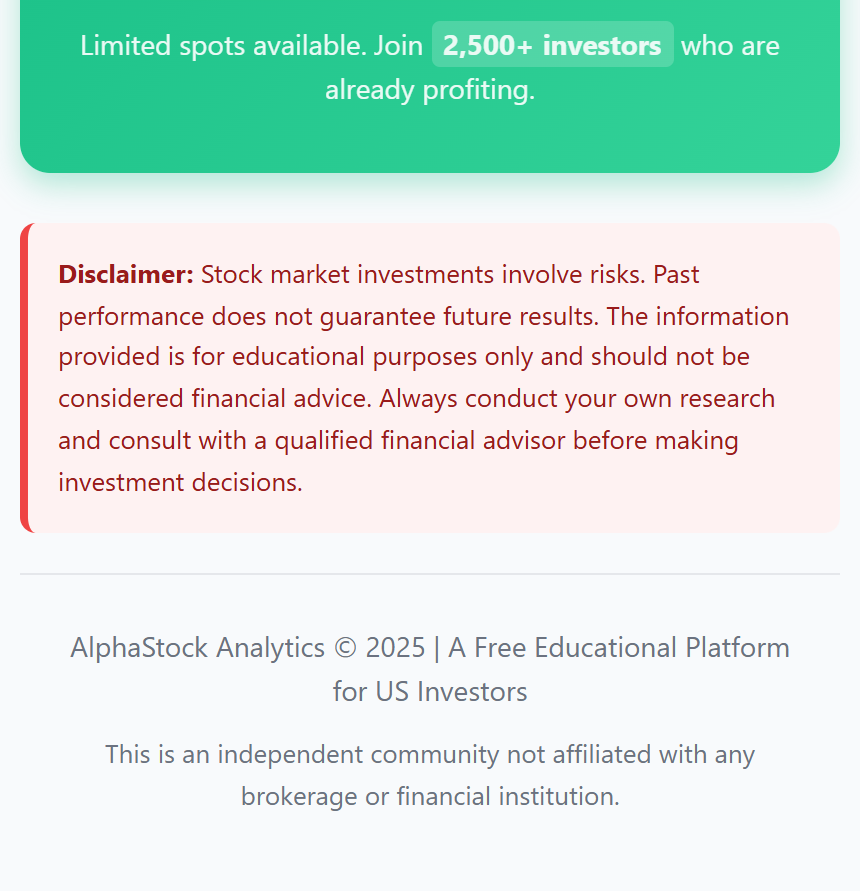Click the bold "Disclaimer:" label

[x=126, y=274]
